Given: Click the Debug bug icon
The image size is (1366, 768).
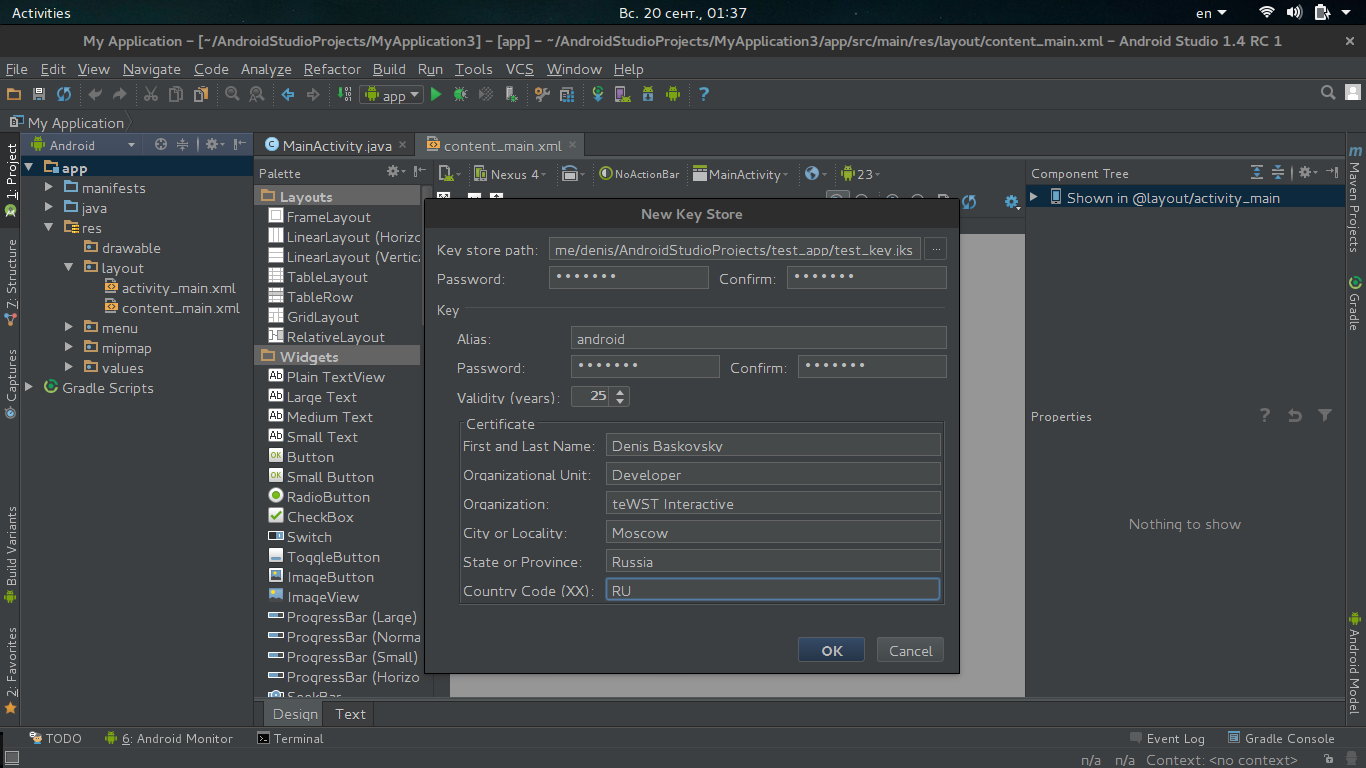Looking at the screenshot, I should pos(460,94).
